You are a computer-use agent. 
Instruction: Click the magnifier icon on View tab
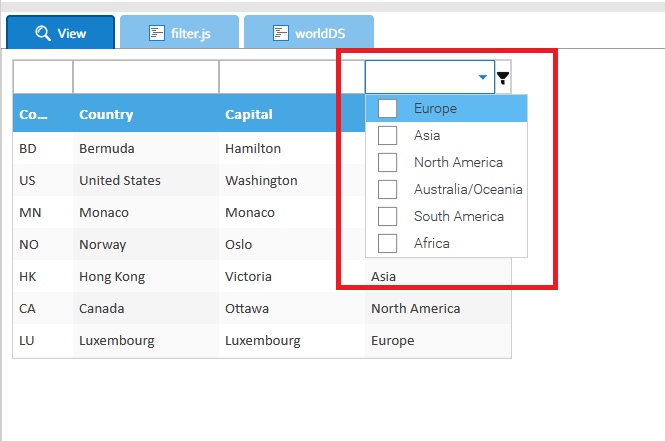42,33
